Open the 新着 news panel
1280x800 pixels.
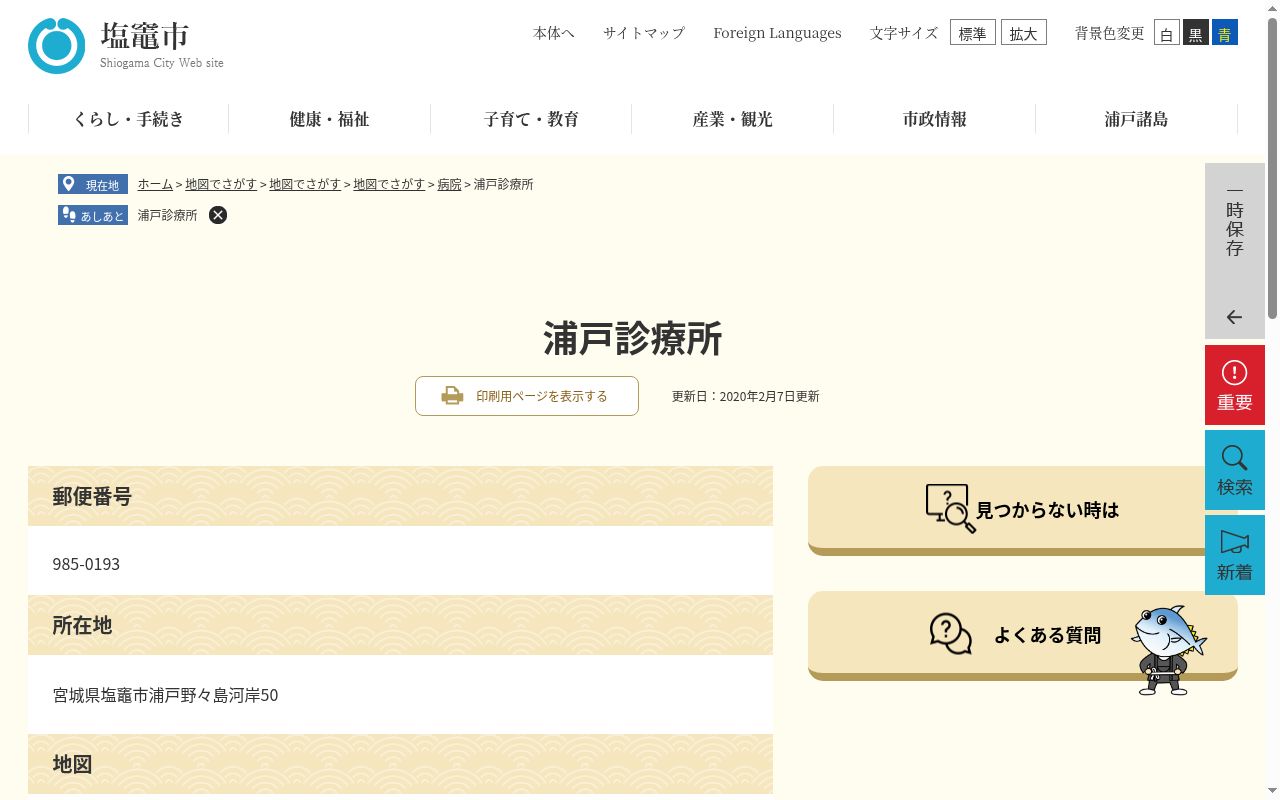1234,555
